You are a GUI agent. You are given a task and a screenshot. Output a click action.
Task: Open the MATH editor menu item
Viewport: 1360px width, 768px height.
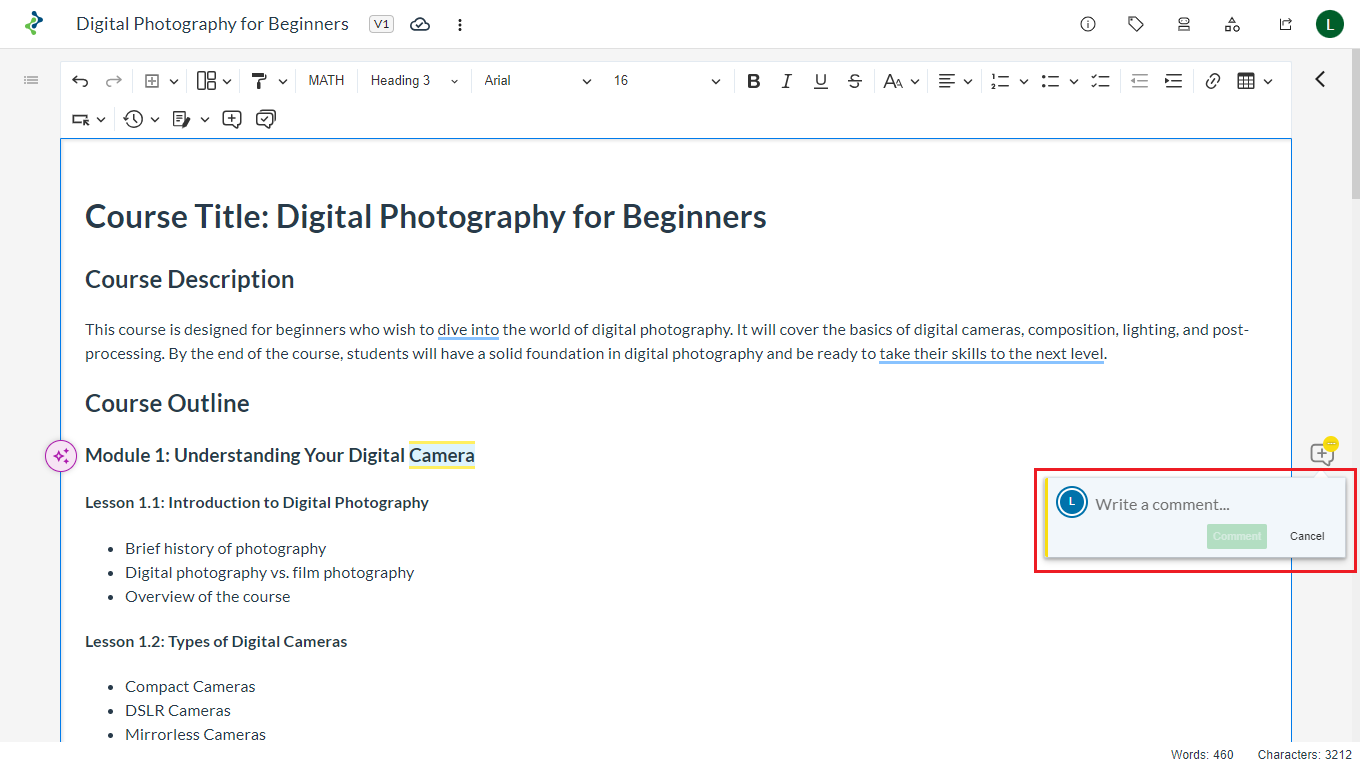(326, 81)
